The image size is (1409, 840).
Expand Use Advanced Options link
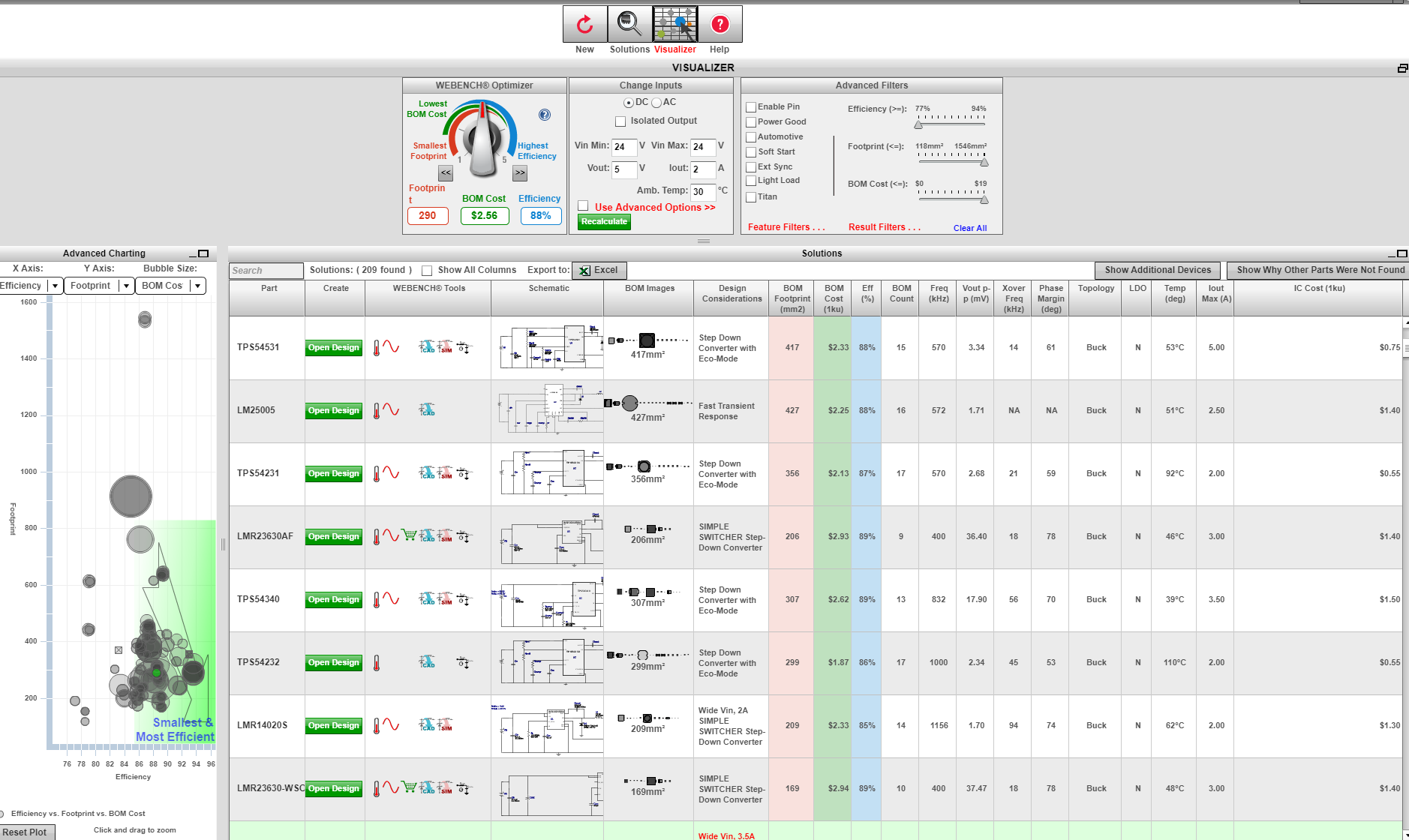point(655,207)
